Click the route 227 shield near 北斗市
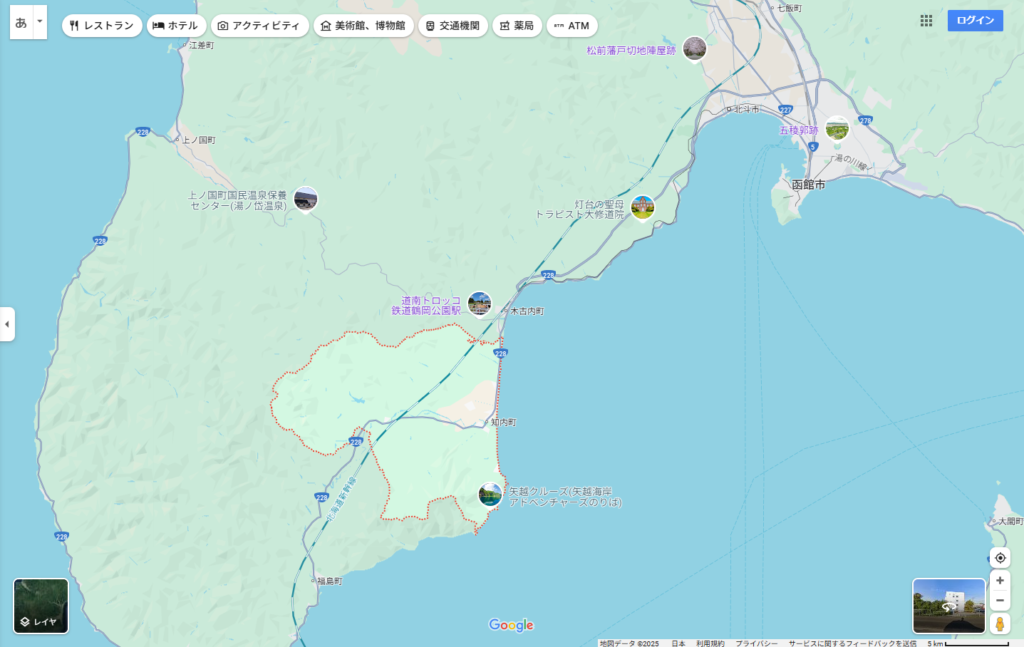Viewport: 1024px width, 647px height. (786, 110)
